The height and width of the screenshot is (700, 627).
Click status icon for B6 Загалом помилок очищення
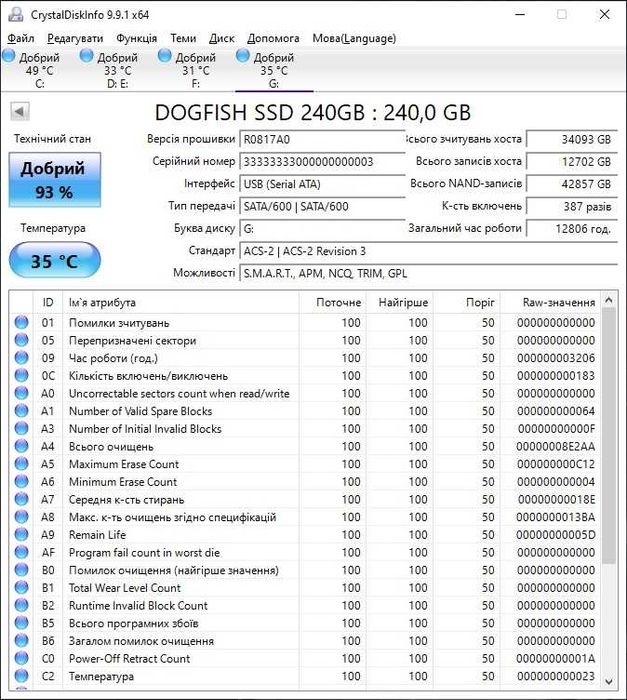pyautogui.click(x=21, y=641)
